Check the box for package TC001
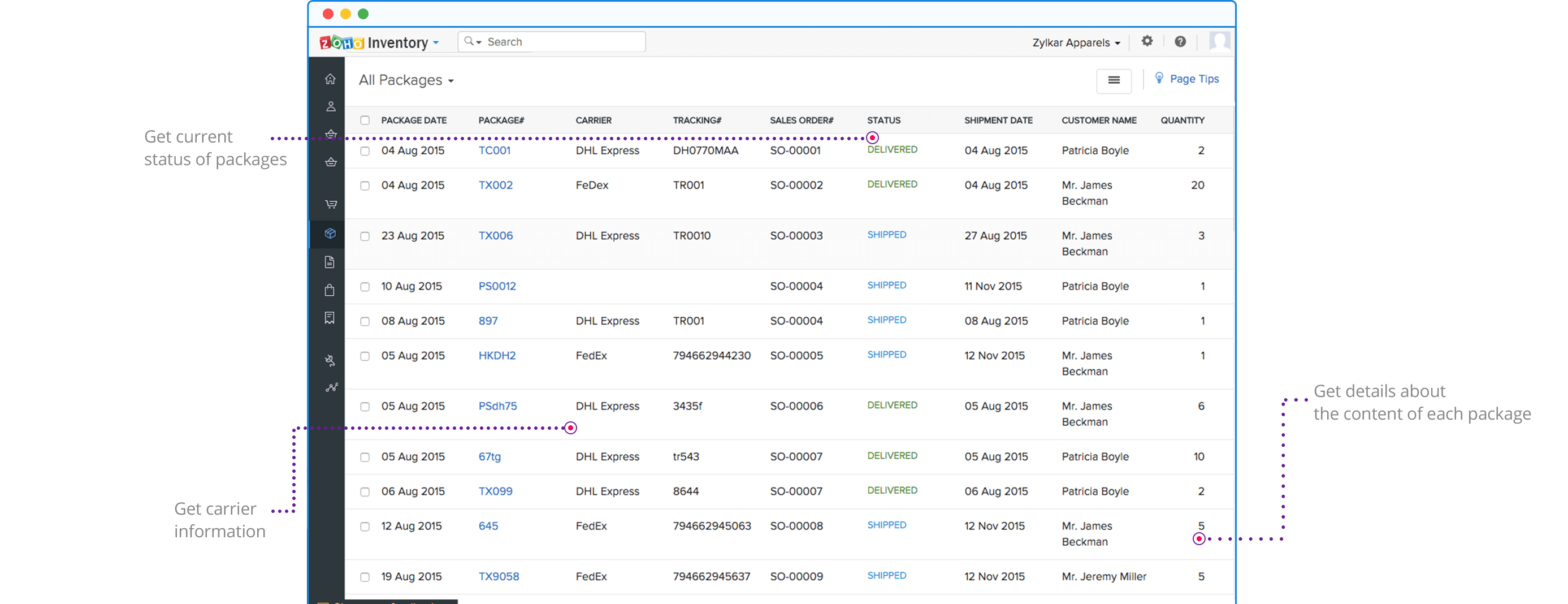 click(x=365, y=151)
